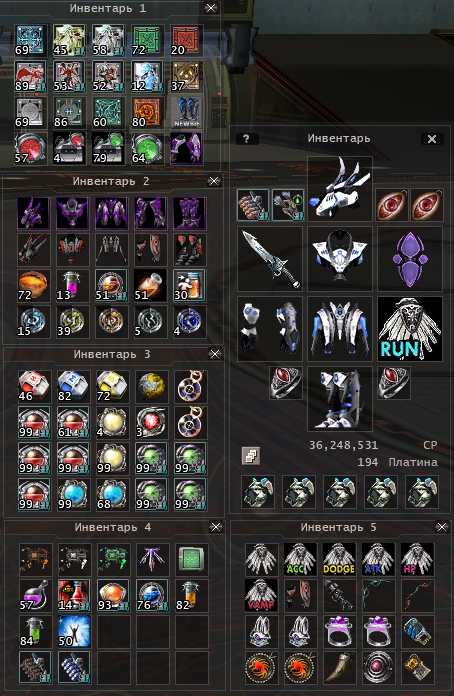The height and width of the screenshot is (696, 454).
Task: Open the question mark help button
Action: 246,139
